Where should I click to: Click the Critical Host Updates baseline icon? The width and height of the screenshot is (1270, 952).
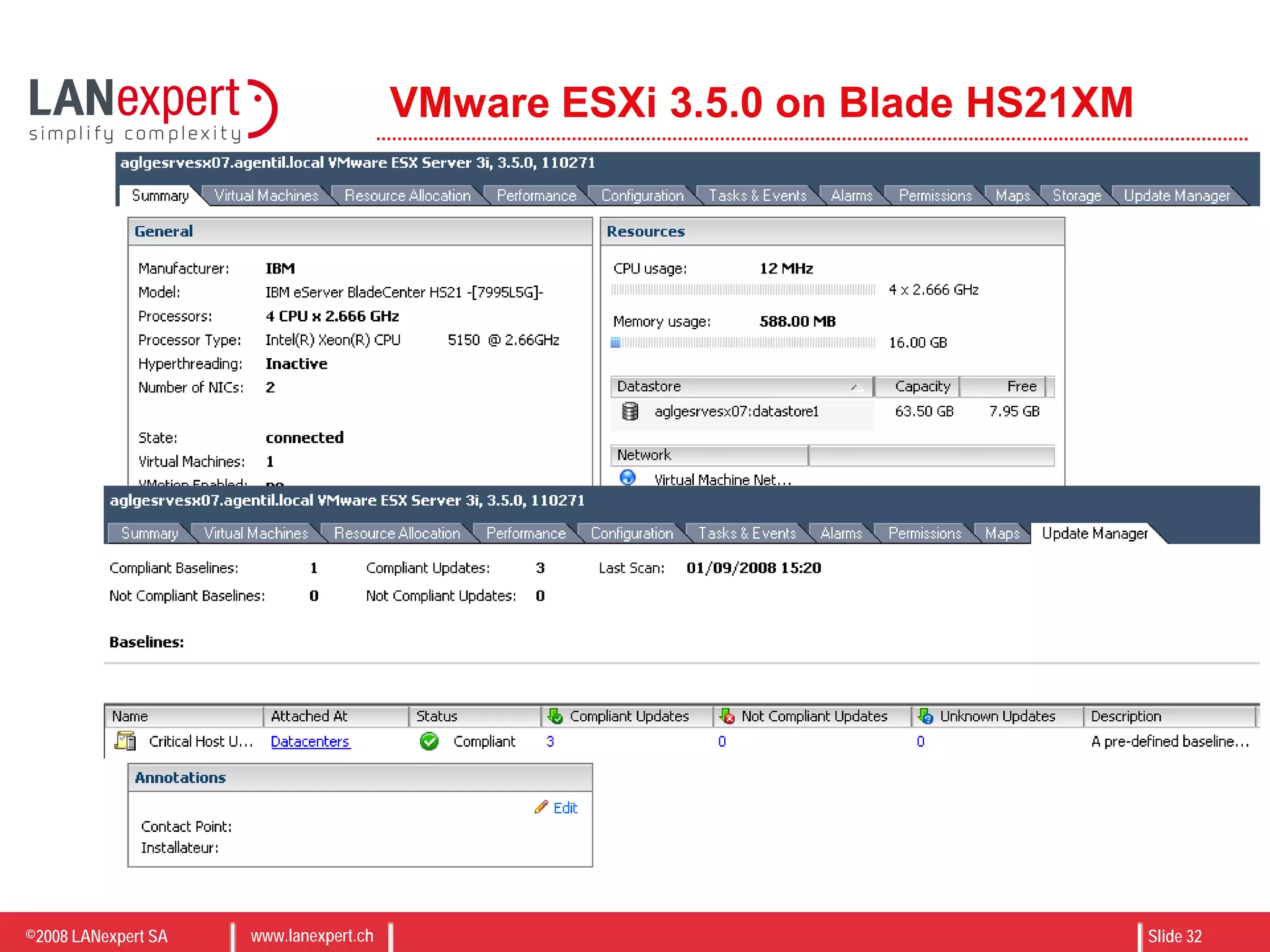[x=125, y=741]
